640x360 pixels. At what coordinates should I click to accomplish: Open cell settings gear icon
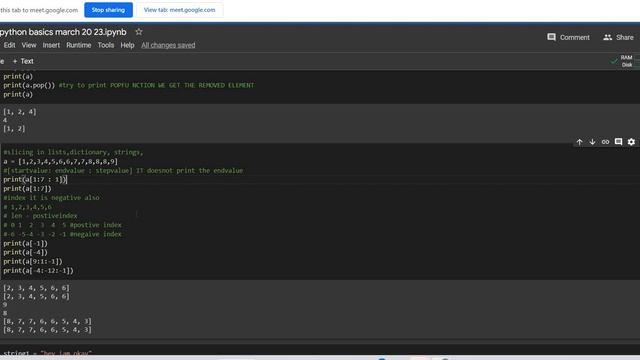pos(631,142)
